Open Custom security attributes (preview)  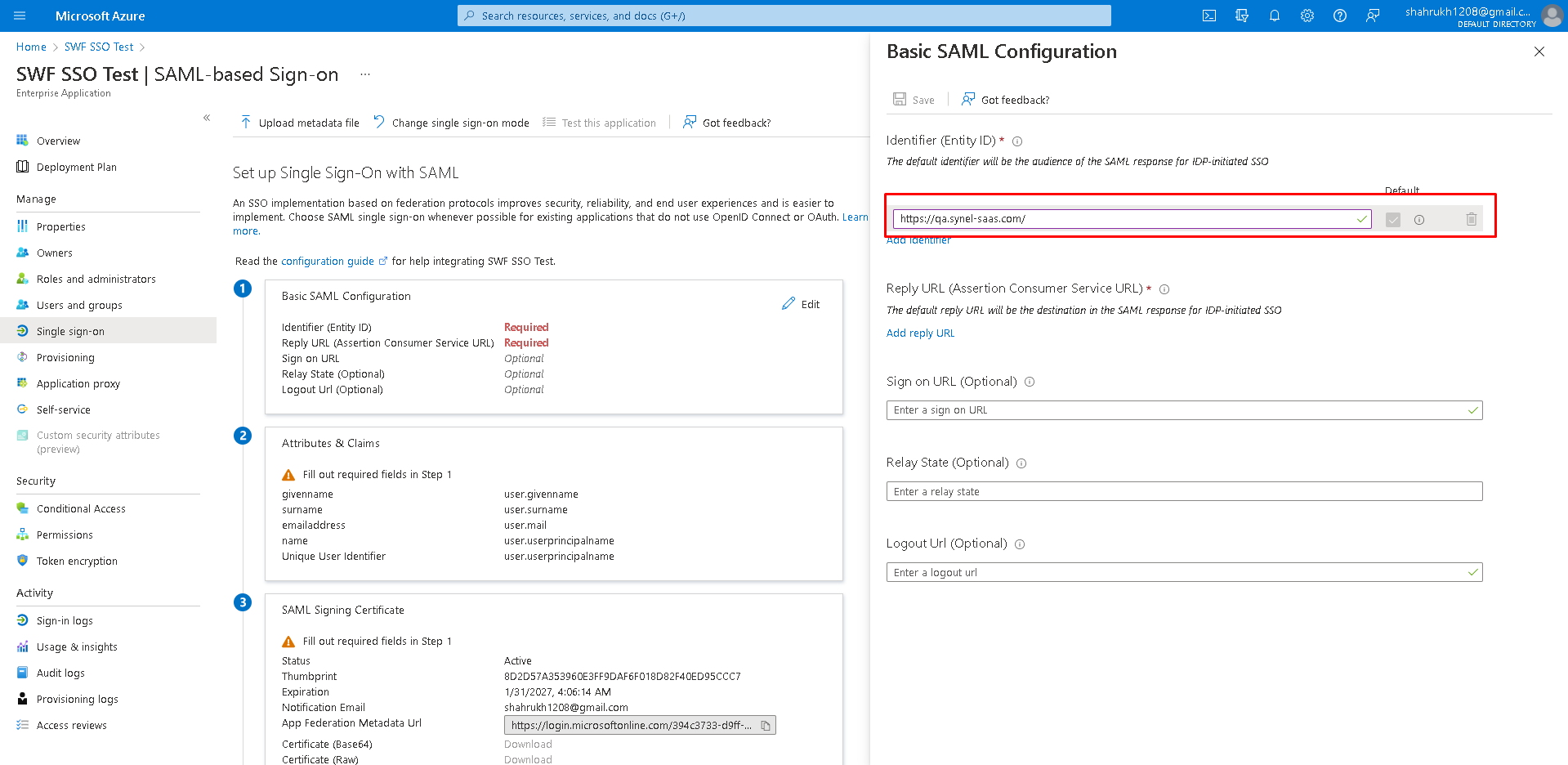coord(98,442)
